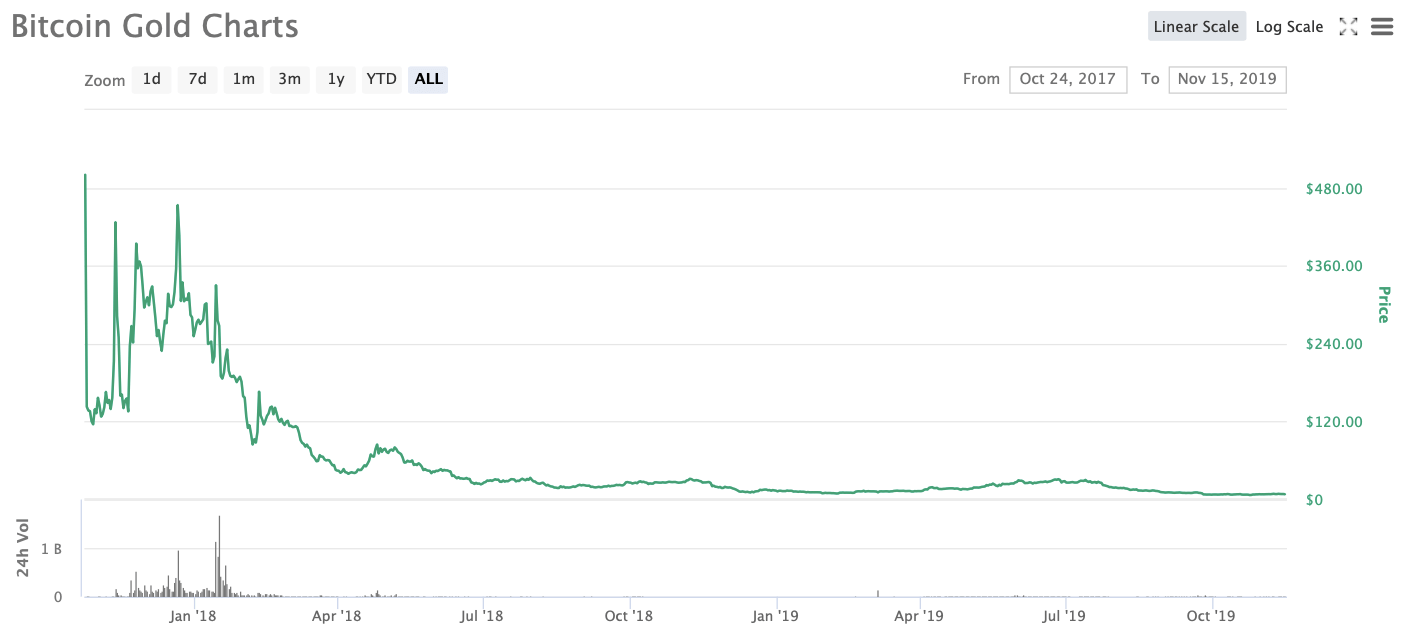Viewport: 1407px width, 637px height.
Task: Switch chart to Log Scale
Action: [x=1289, y=27]
